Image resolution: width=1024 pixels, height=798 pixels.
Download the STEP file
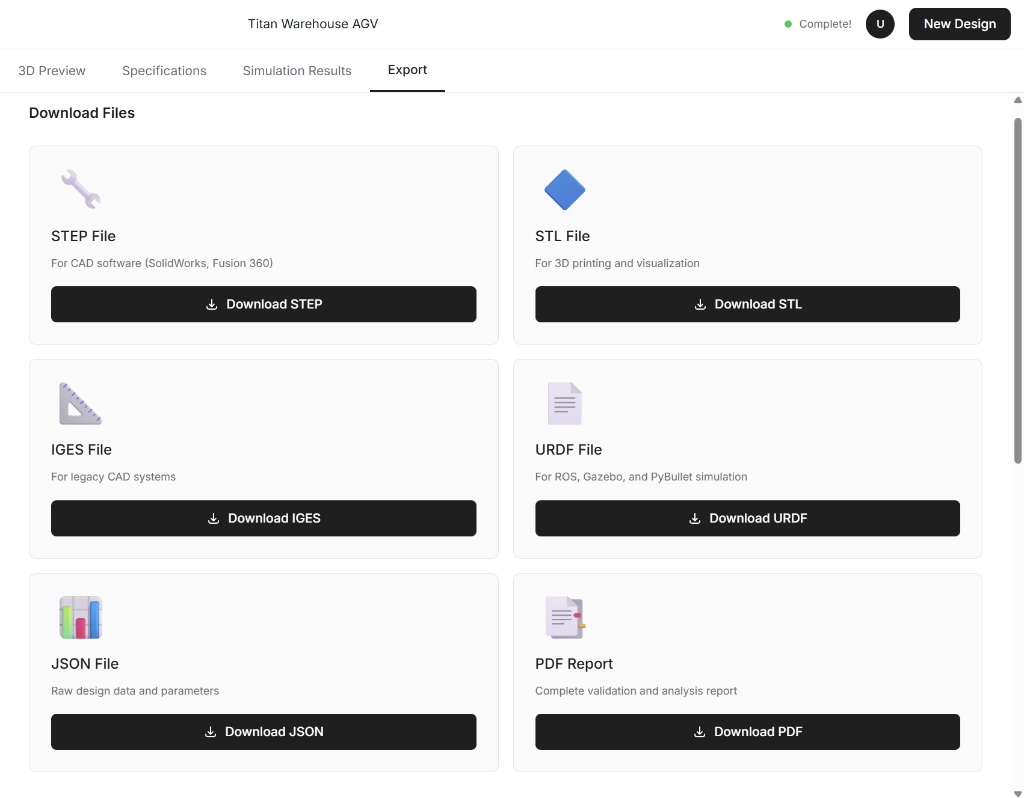pos(263,304)
